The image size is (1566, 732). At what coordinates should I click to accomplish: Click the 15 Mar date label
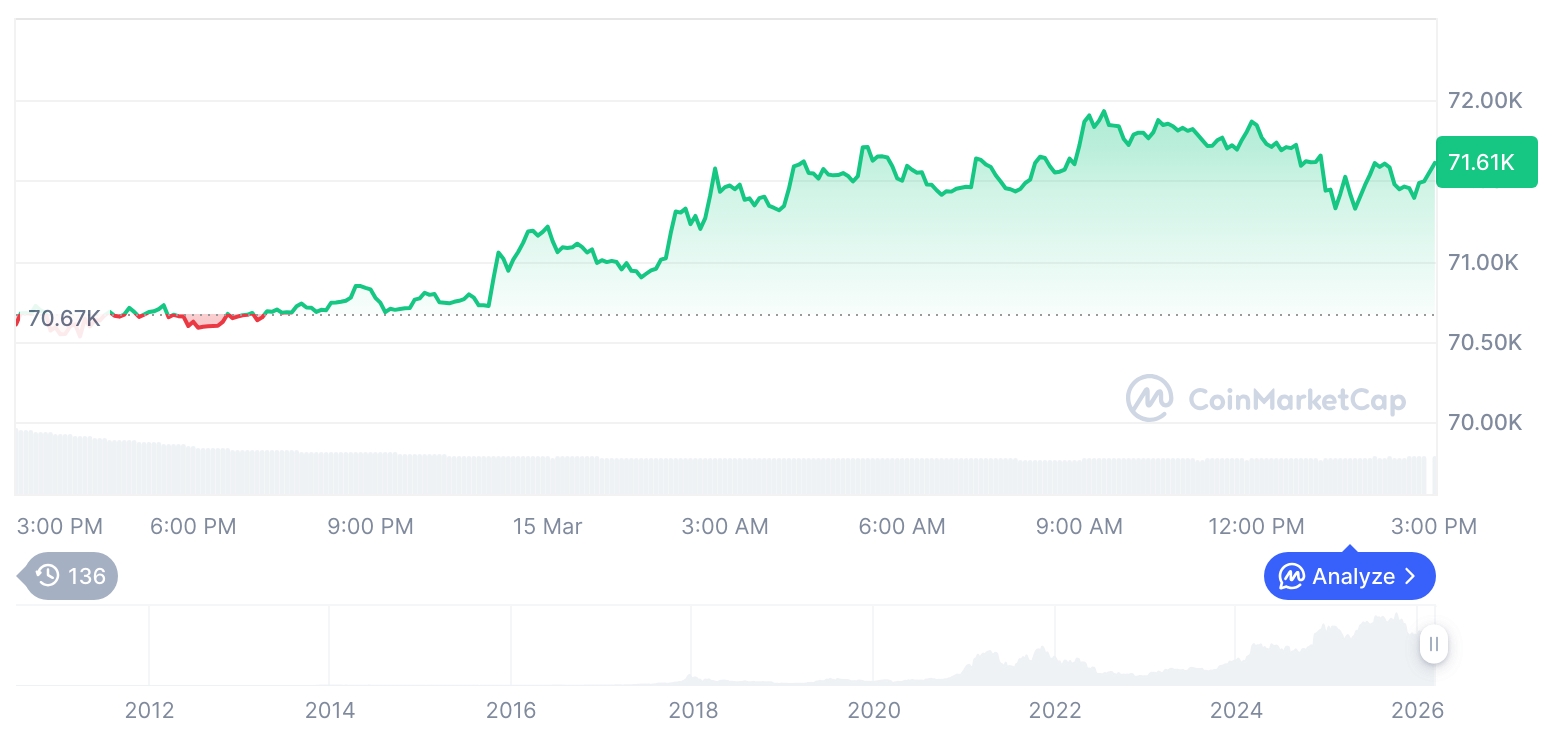[547, 526]
